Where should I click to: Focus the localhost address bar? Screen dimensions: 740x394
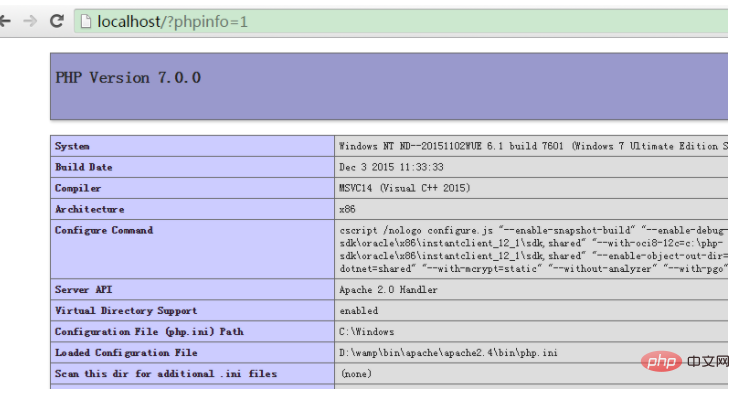coord(401,21)
